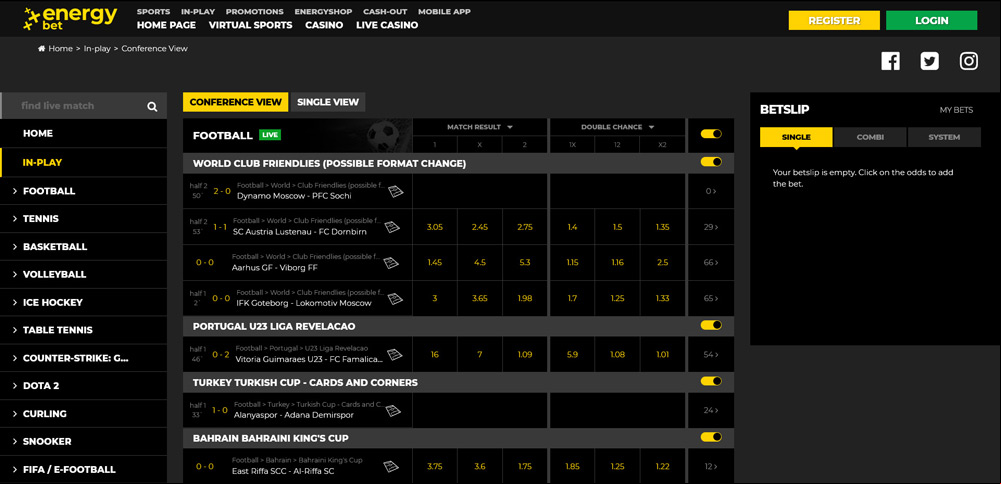
Task: Select double chance 5.9 for Vitoria Guimaraes
Action: 573,354
